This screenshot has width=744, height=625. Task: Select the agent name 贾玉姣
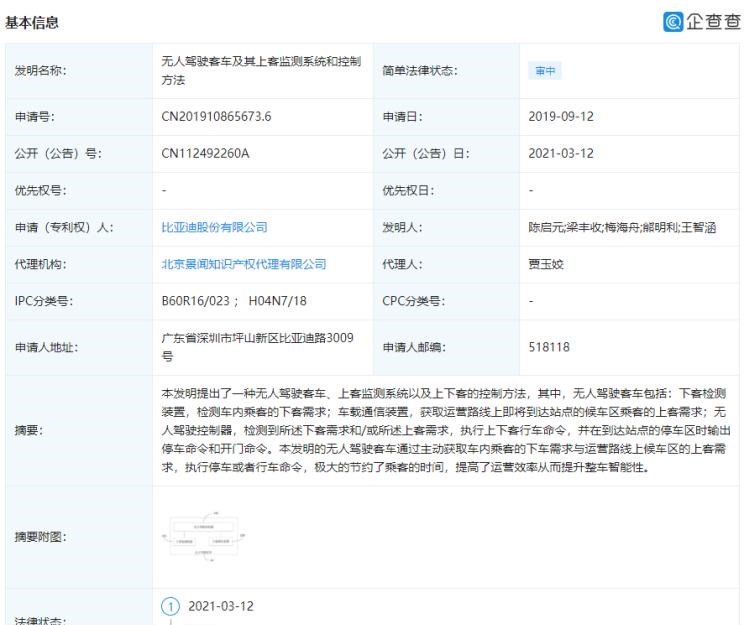[546, 264]
